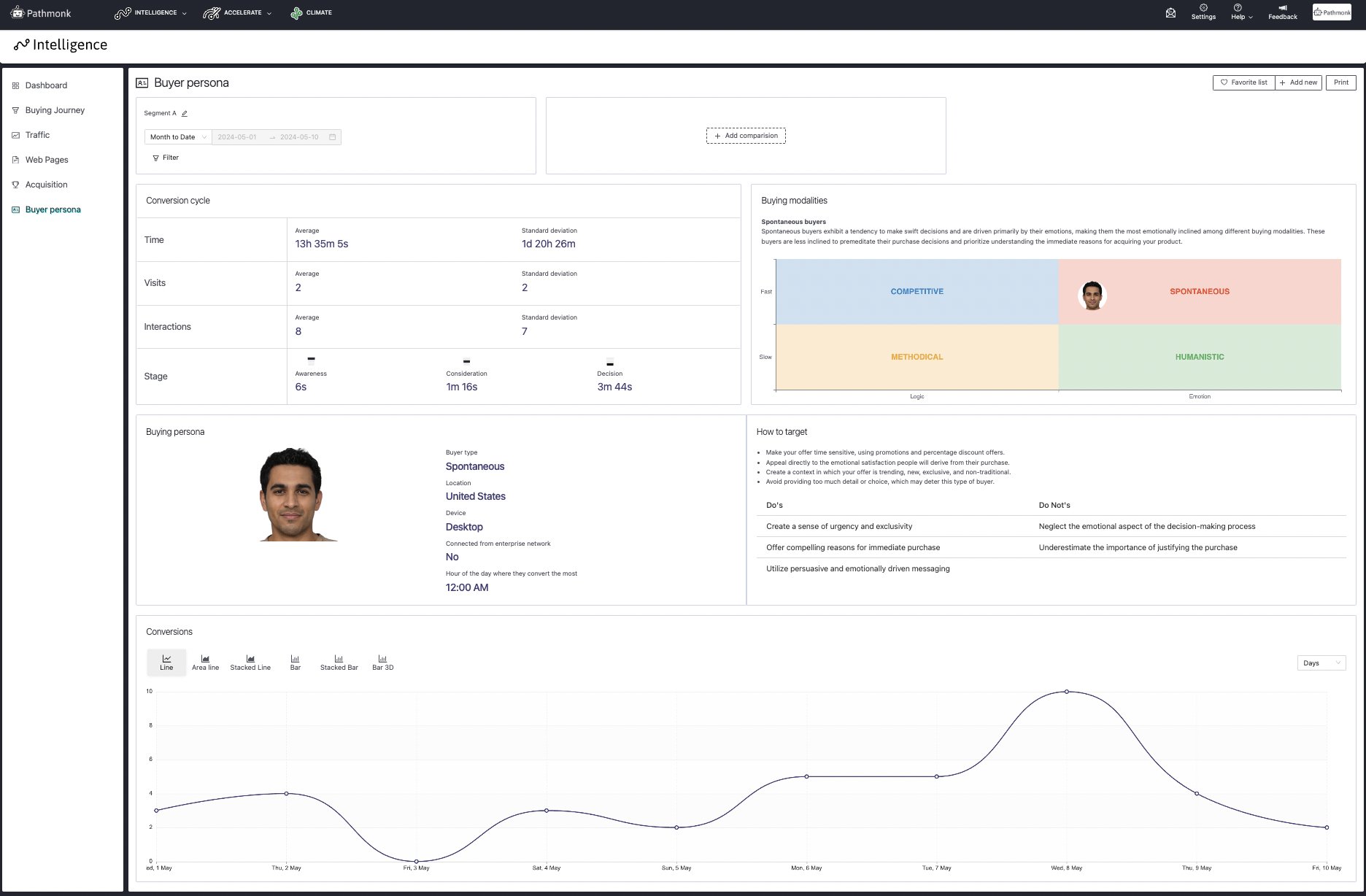Switch conversions chart to Stacked Bar
The image size is (1366, 896).
pos(339,662)
